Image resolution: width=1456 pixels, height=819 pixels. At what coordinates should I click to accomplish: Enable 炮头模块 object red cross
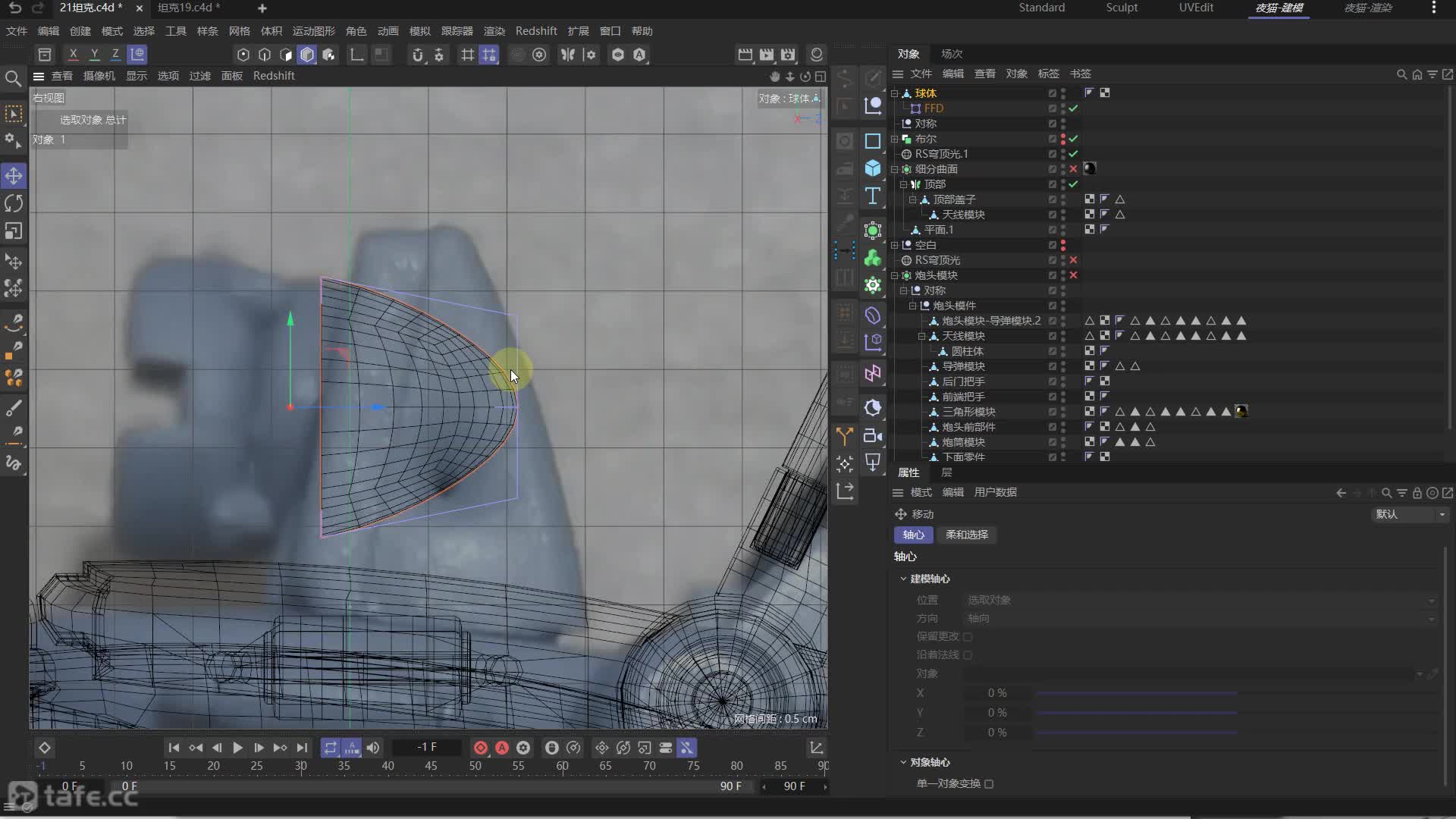(x=1073, y=275)
